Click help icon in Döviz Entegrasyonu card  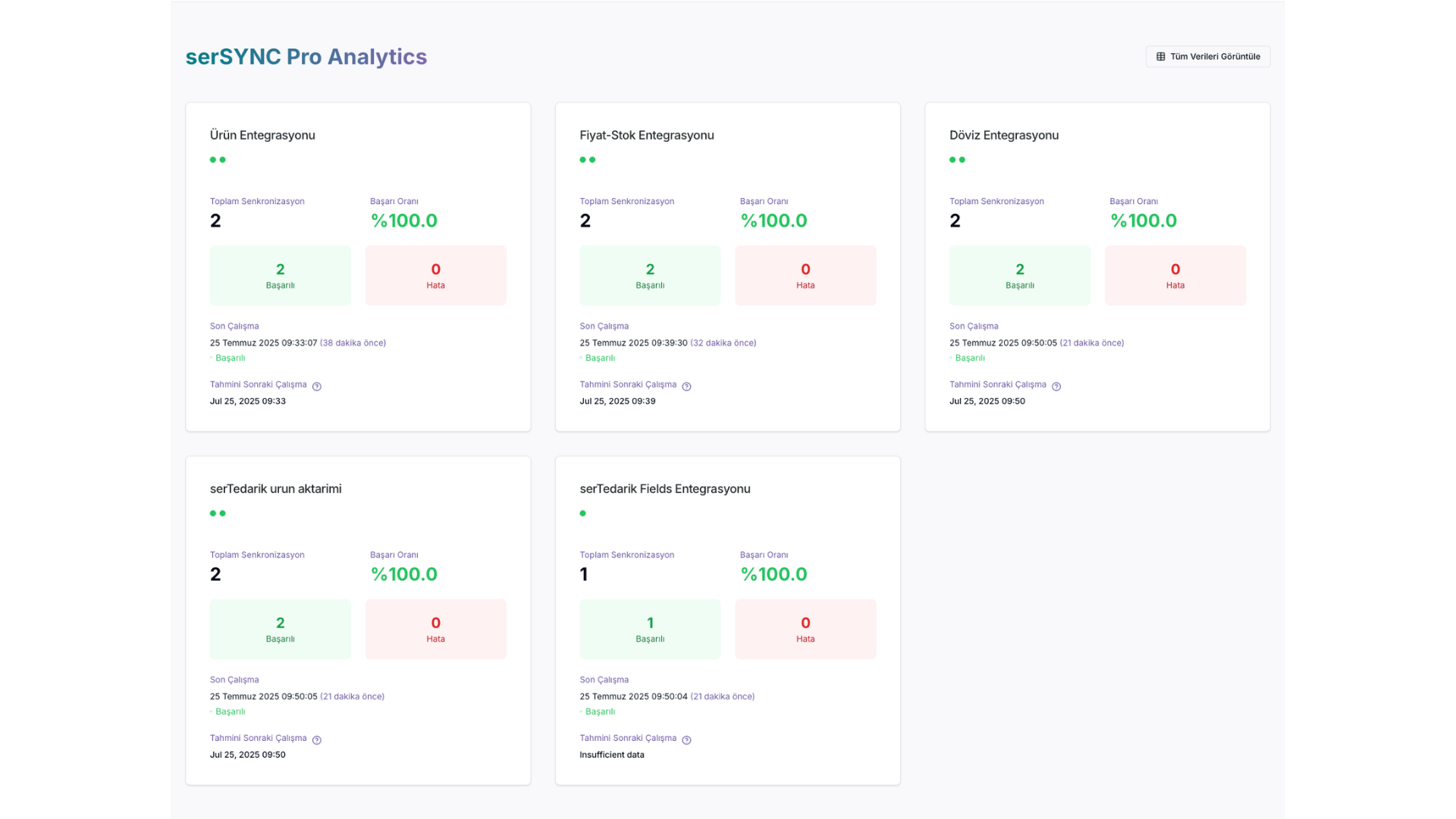click(x=1056, y=387)
